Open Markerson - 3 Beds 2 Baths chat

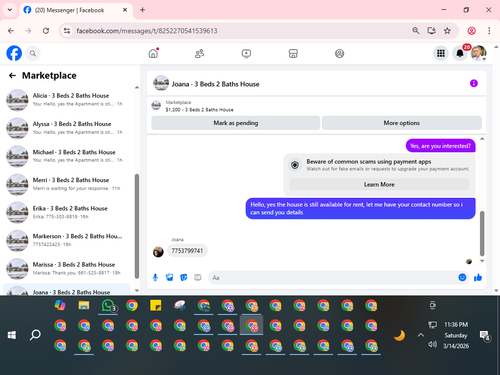[68, 240]
